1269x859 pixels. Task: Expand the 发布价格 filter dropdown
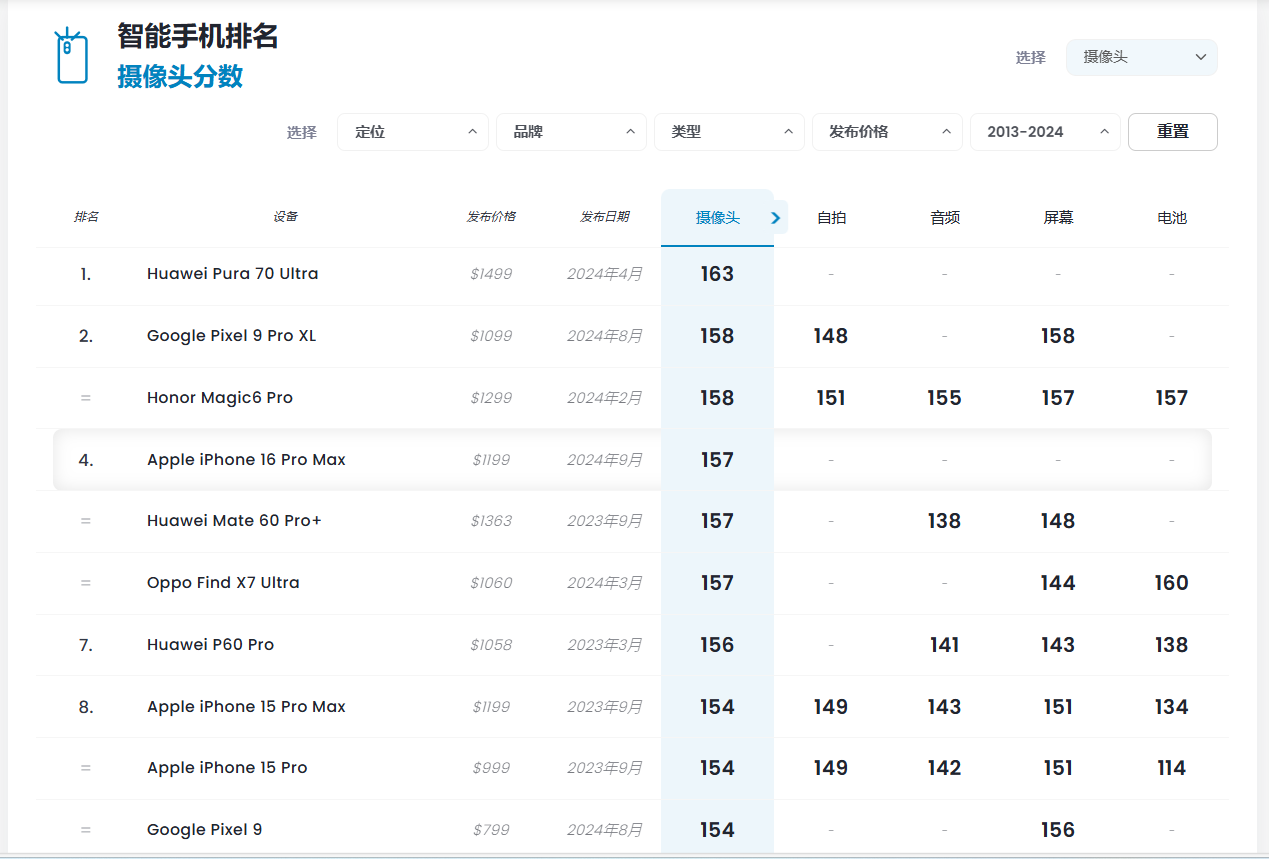click(887, 132)
